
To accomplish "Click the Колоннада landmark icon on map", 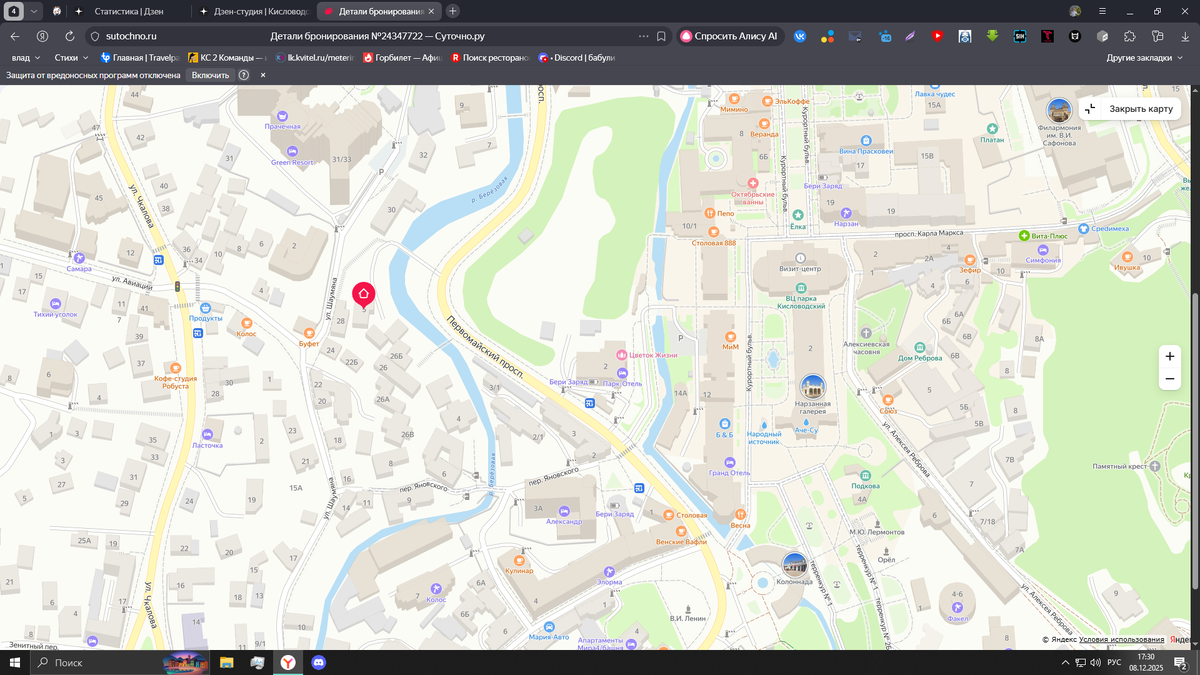I will click(795, 564).
